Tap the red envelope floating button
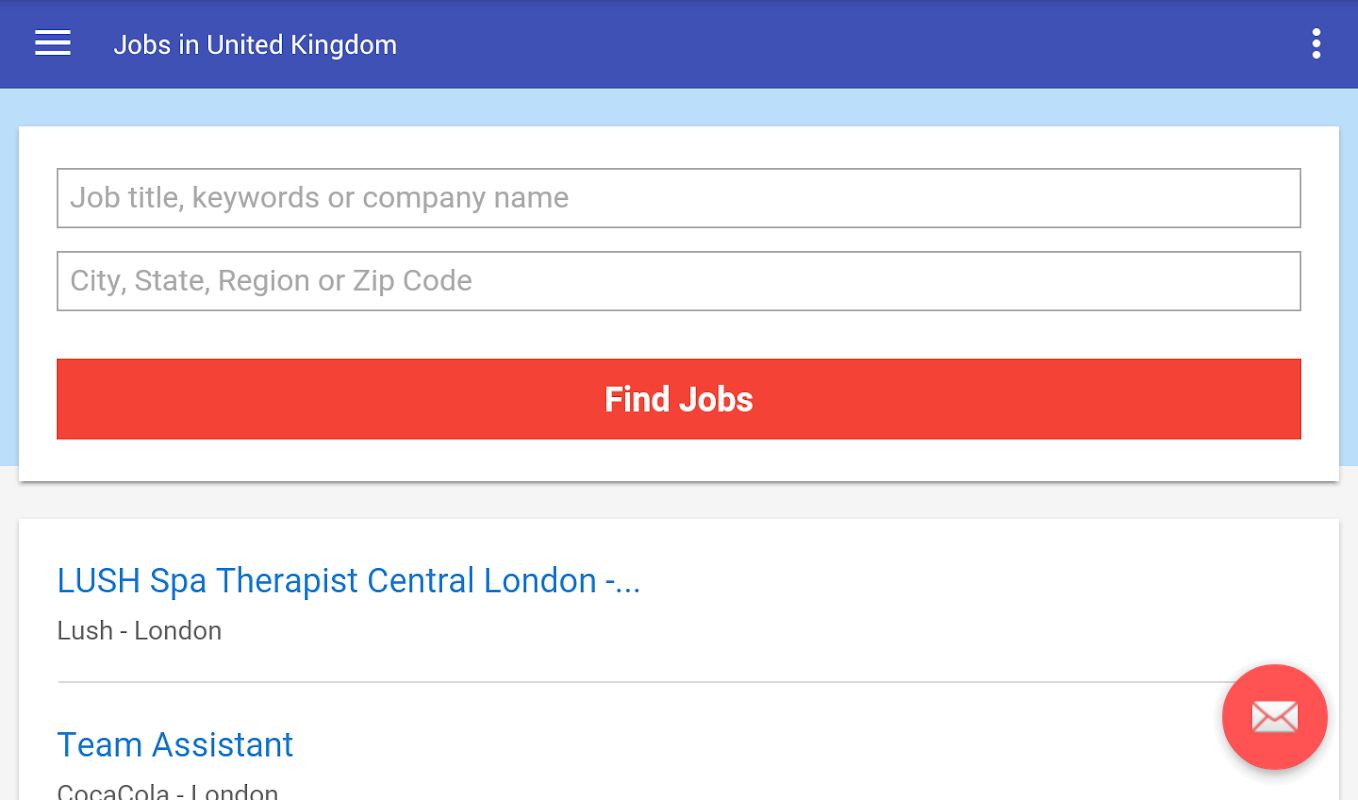Viewport: 1358px width, 800px height. [1274, 717]
